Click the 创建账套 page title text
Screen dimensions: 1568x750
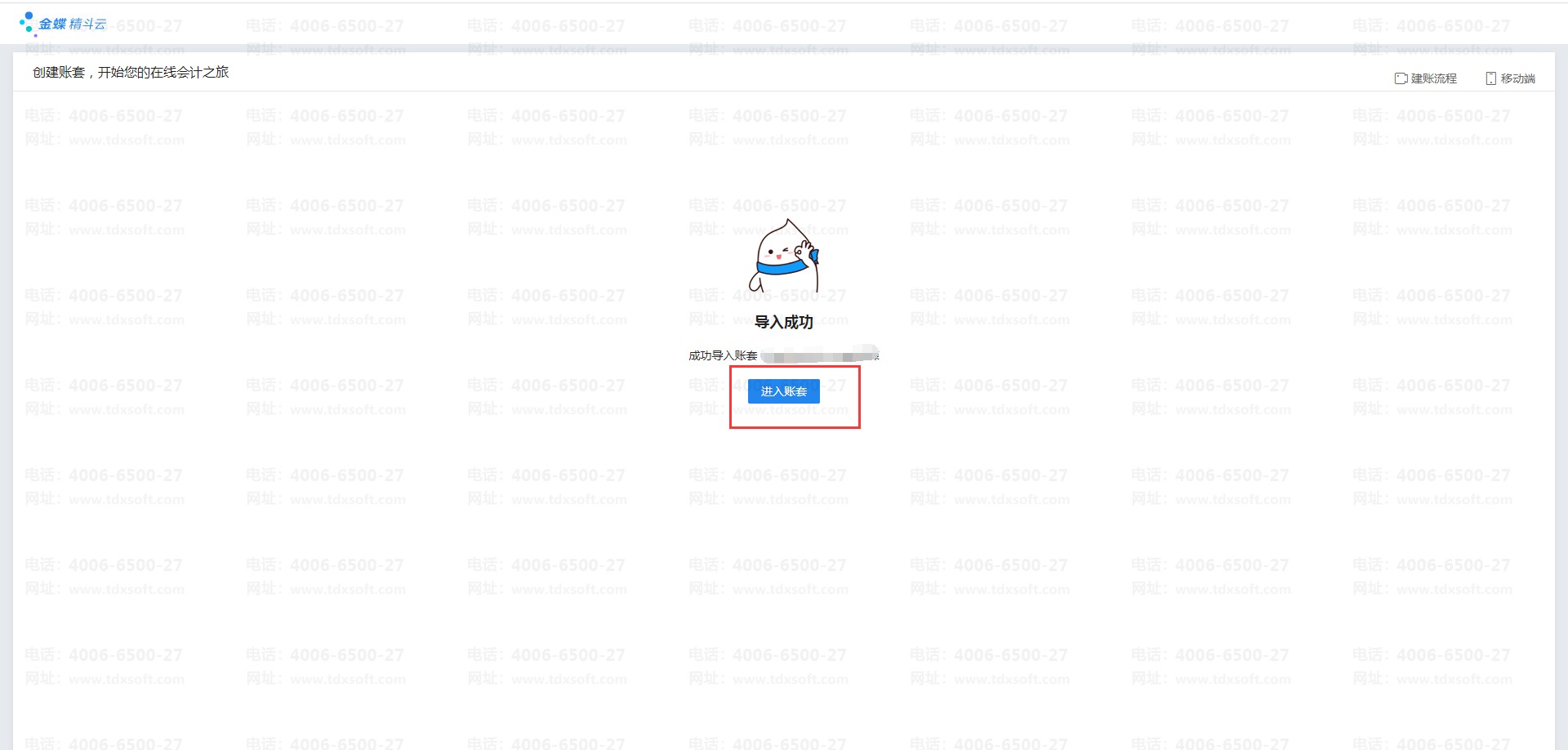[59, 72]
